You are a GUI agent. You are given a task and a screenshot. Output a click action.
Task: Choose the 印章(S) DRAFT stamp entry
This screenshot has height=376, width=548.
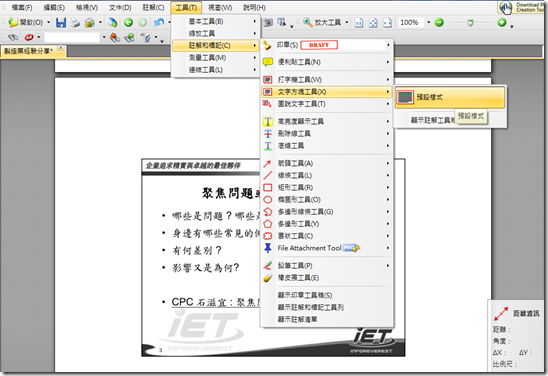[327, 45]
